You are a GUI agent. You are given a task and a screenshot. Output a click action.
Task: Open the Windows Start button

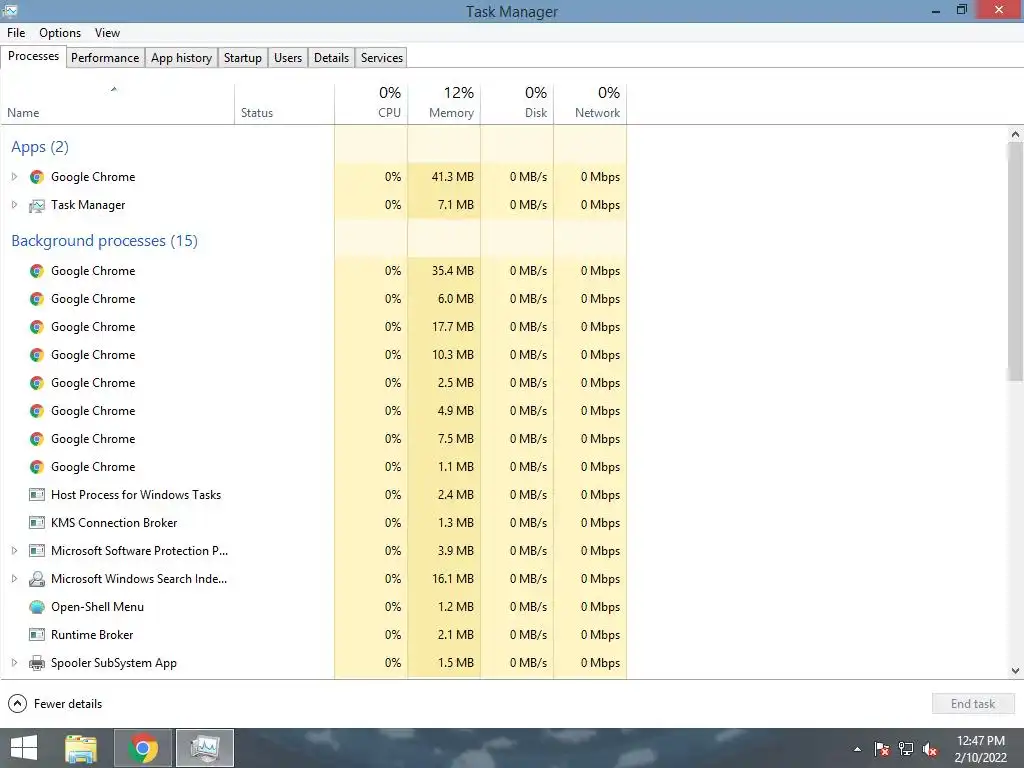(24, 748)
